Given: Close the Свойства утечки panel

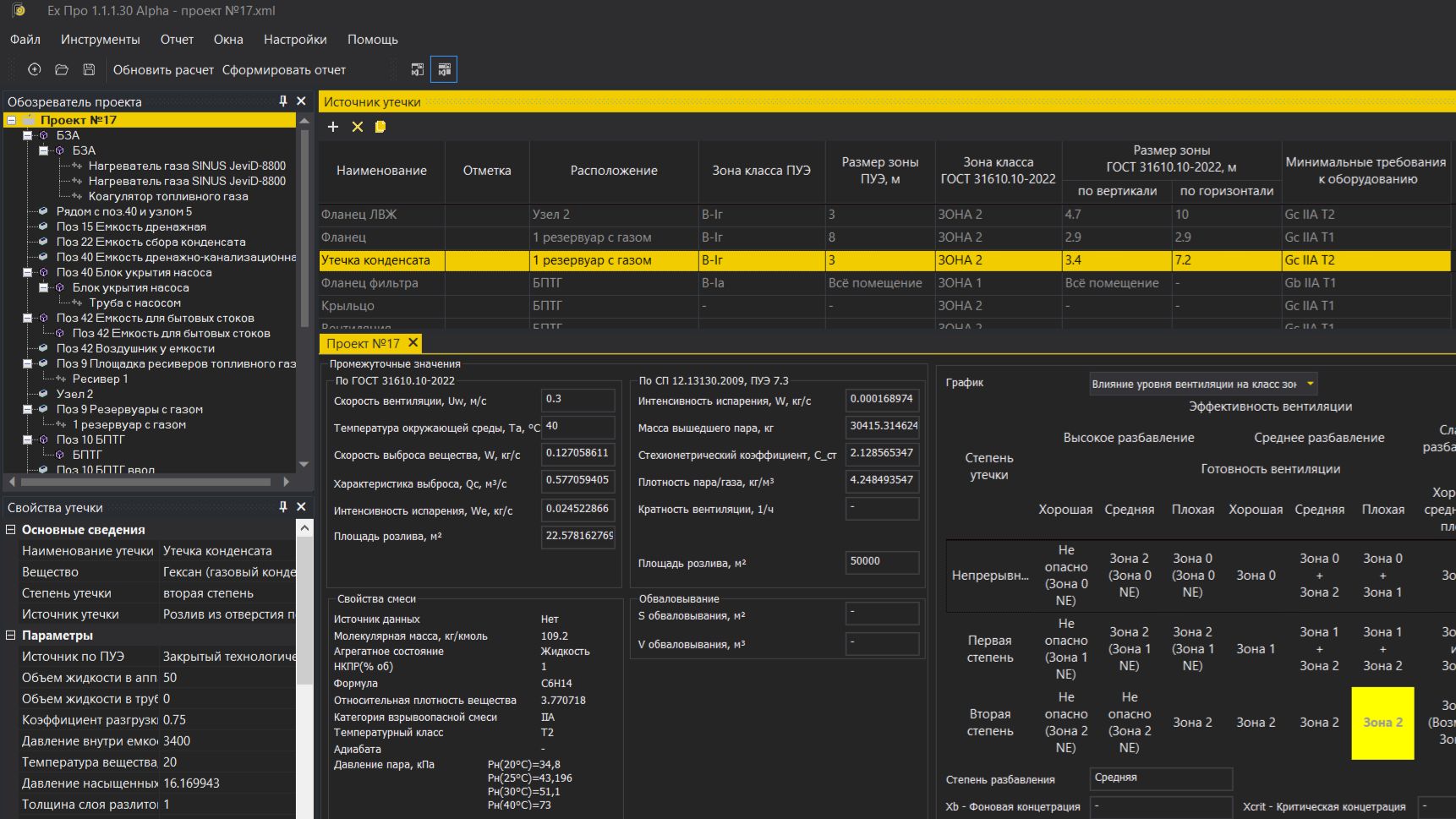Looking at the screenshot, I should 301,507.
